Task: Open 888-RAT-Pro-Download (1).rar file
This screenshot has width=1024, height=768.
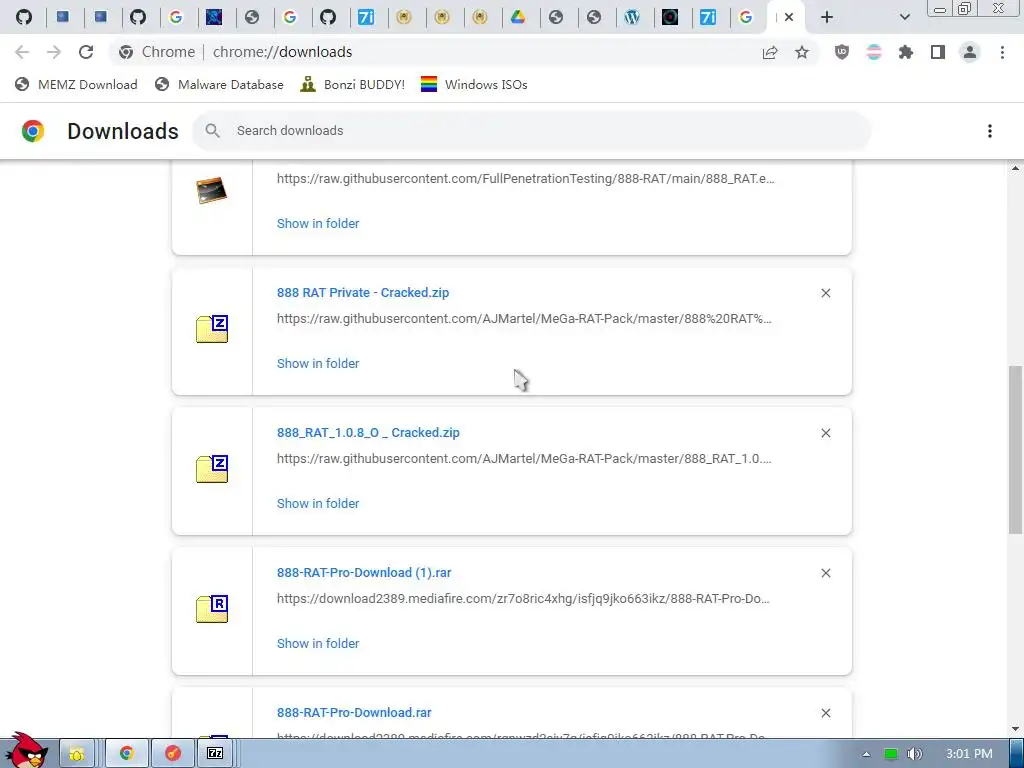Action: (364, 573)
